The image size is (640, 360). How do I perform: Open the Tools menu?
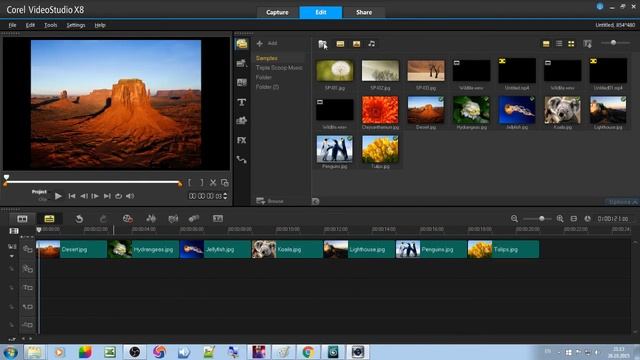[x=51, y=25]
